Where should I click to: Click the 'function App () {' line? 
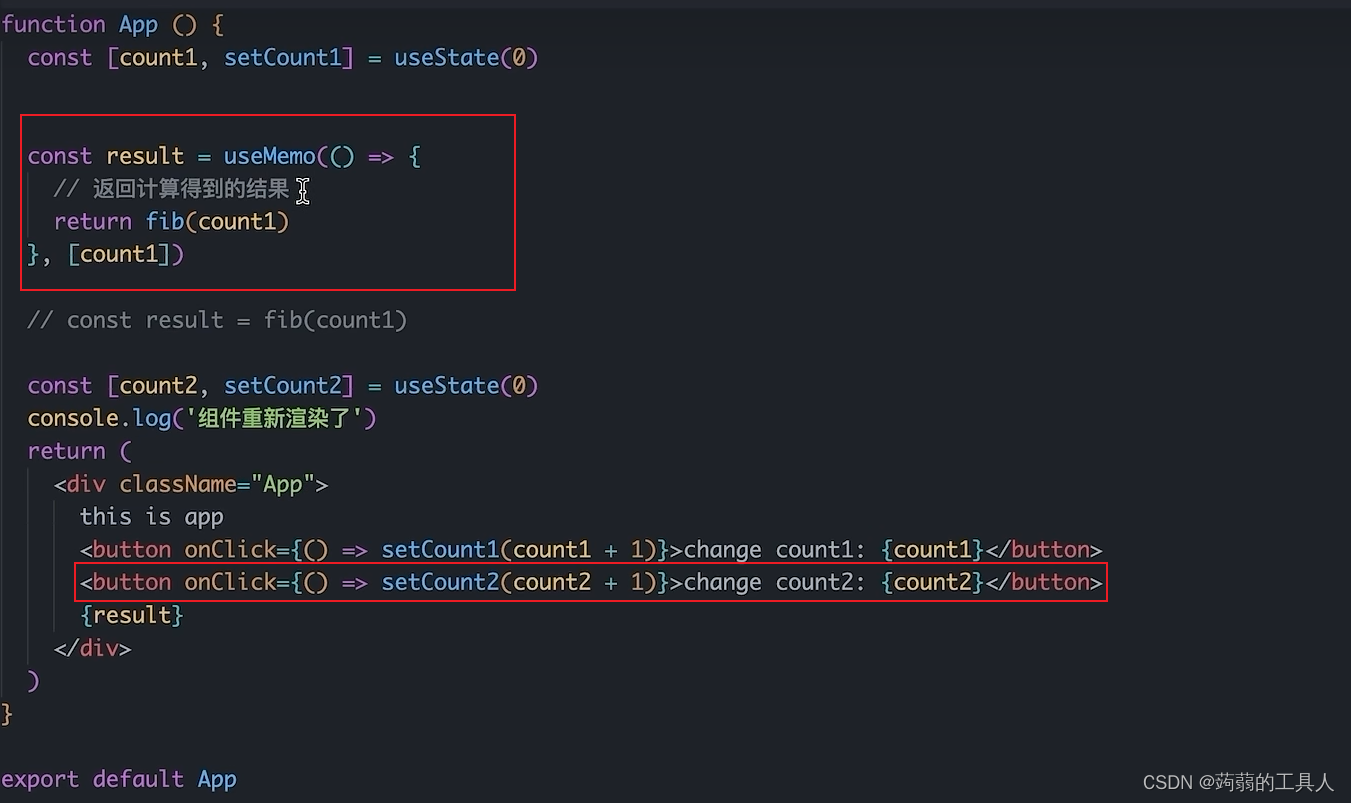click(112, 24)
